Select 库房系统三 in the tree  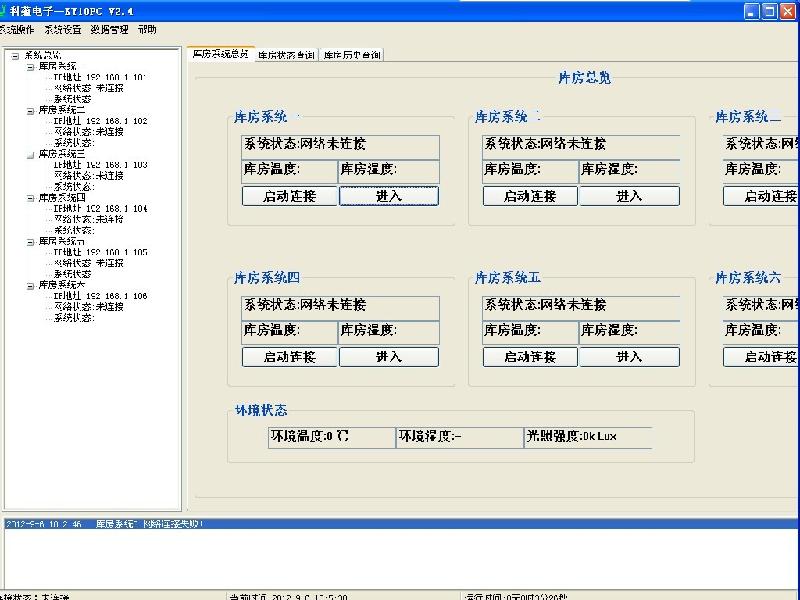click(62, 154)
